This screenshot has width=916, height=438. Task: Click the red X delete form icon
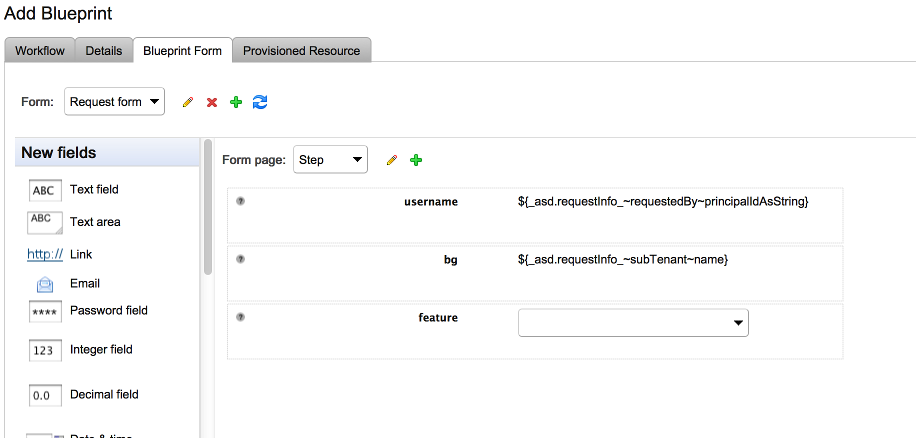(x=212, y=102)
